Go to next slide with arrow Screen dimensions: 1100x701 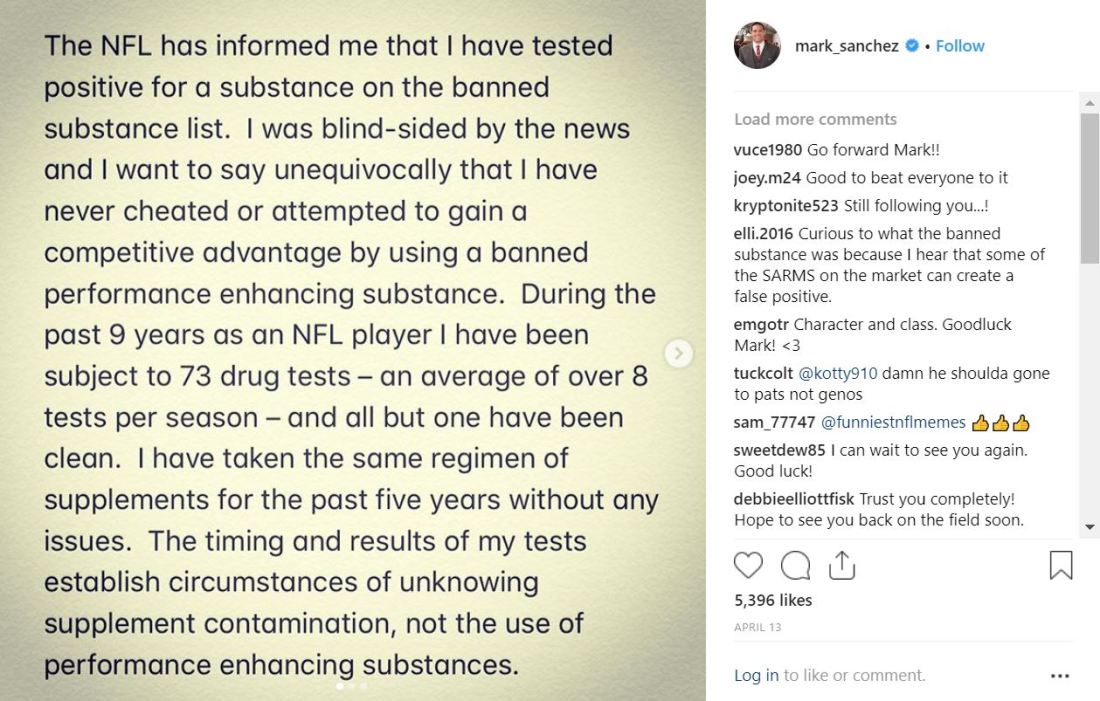coord(679,352)
